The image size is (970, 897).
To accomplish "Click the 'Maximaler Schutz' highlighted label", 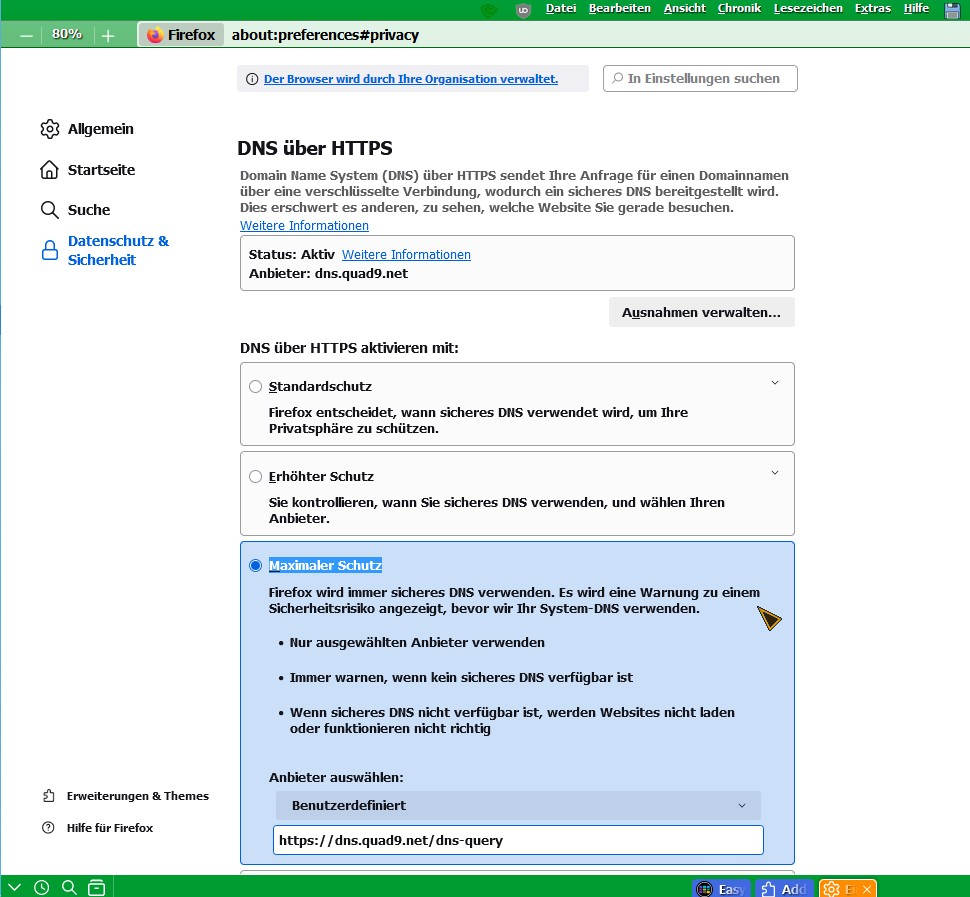I will (x=325, y=565).
